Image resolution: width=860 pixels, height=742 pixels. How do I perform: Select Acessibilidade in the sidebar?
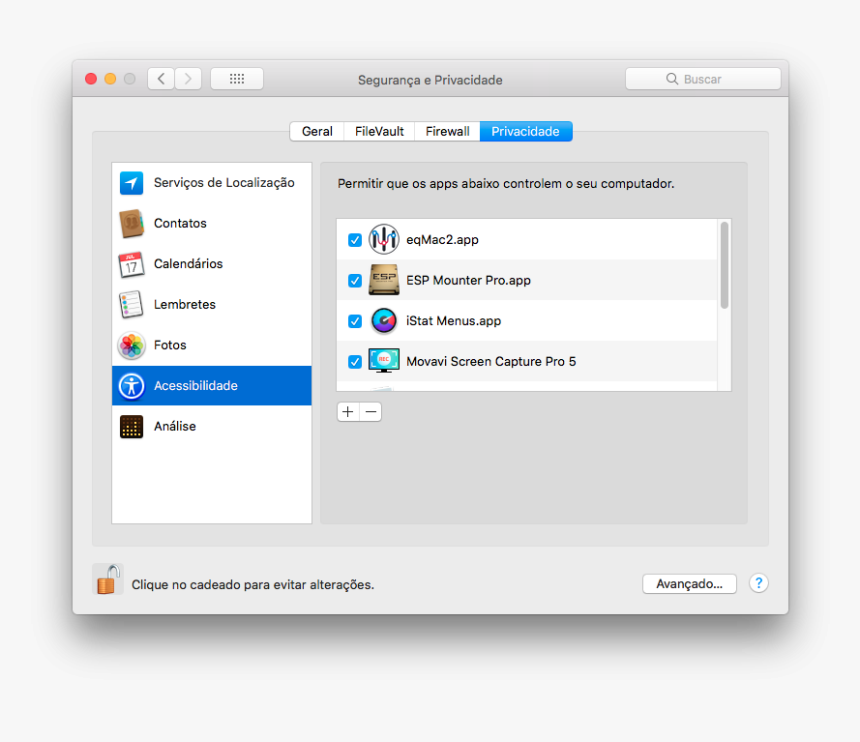point(212,386)
